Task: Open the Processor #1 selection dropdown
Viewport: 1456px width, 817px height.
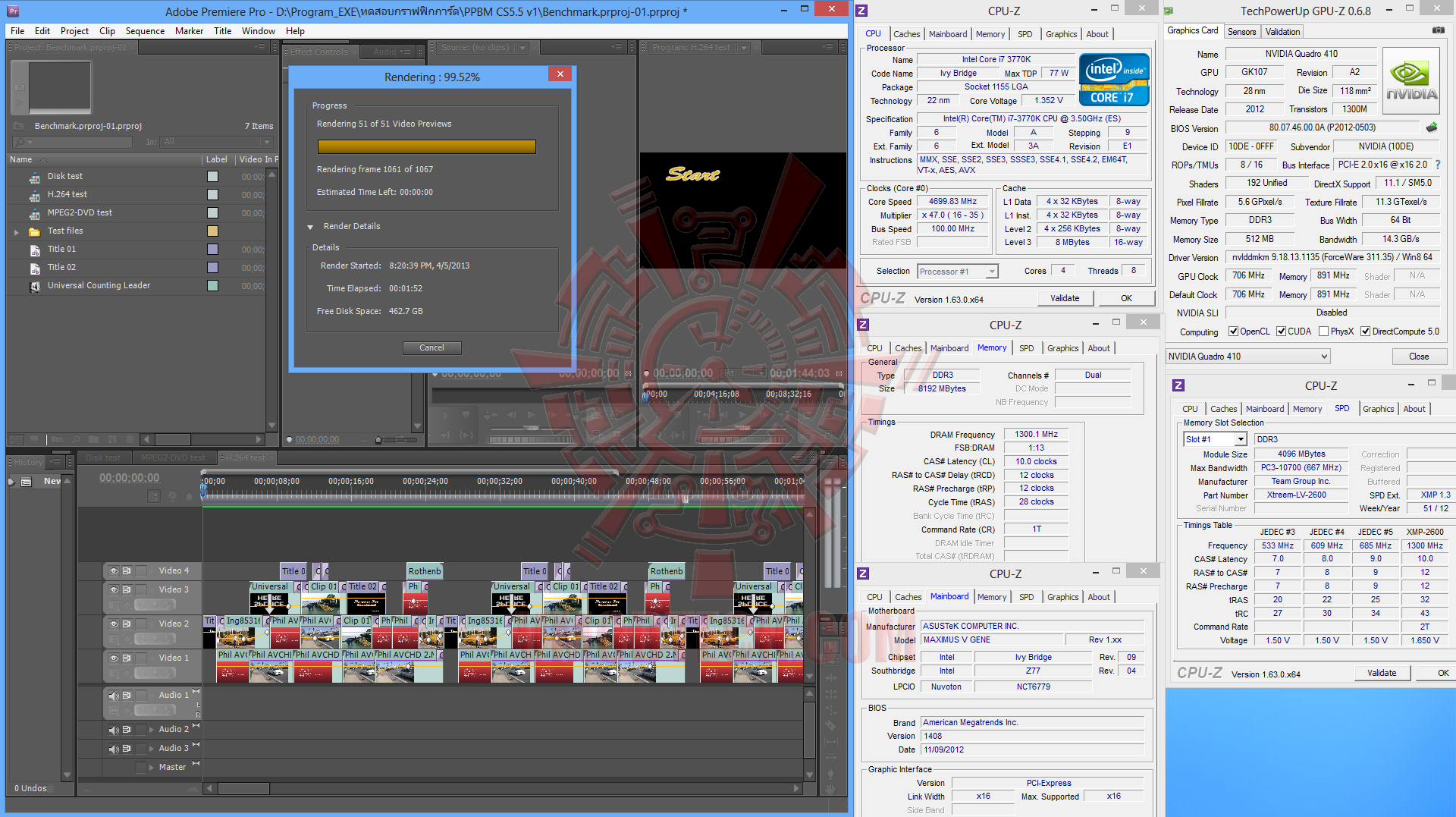Action: point(958,272)
